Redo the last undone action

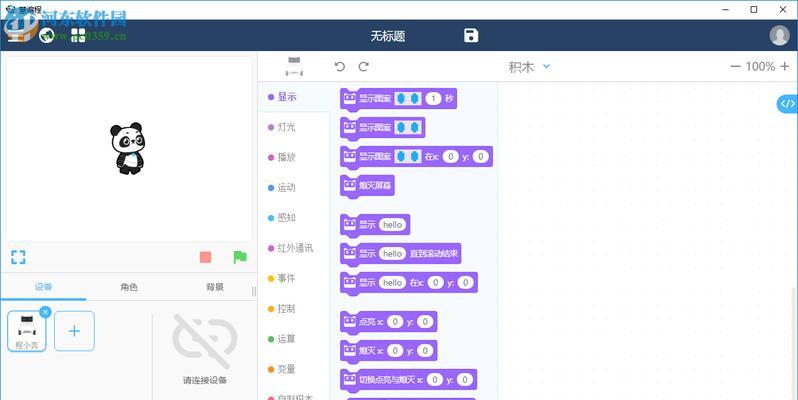[x=363, y=66]
